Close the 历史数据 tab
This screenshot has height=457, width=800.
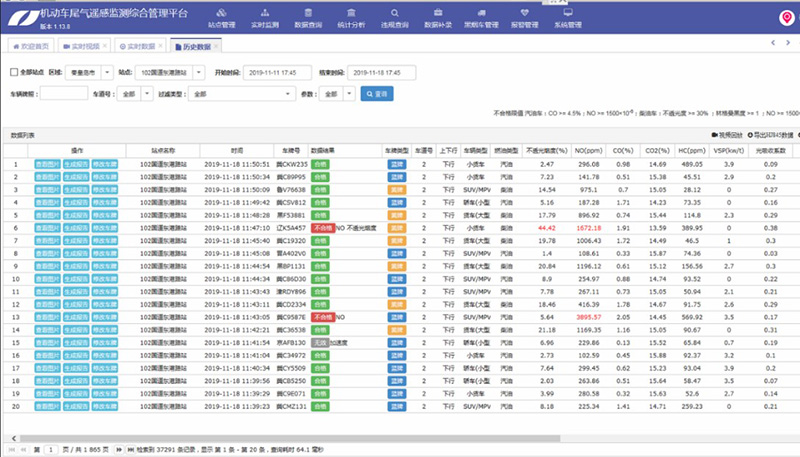click(x=217, y=47)
